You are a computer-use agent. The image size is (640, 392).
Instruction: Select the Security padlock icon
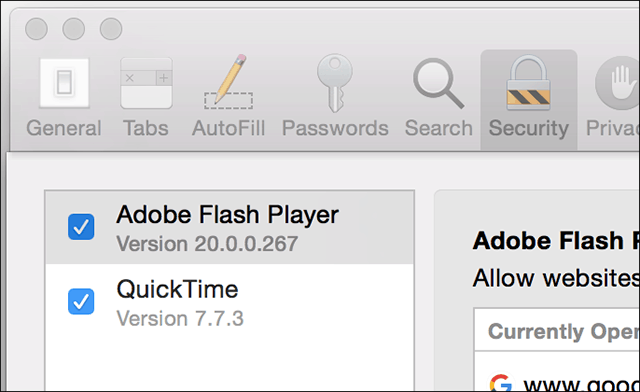tap(529, 83)
